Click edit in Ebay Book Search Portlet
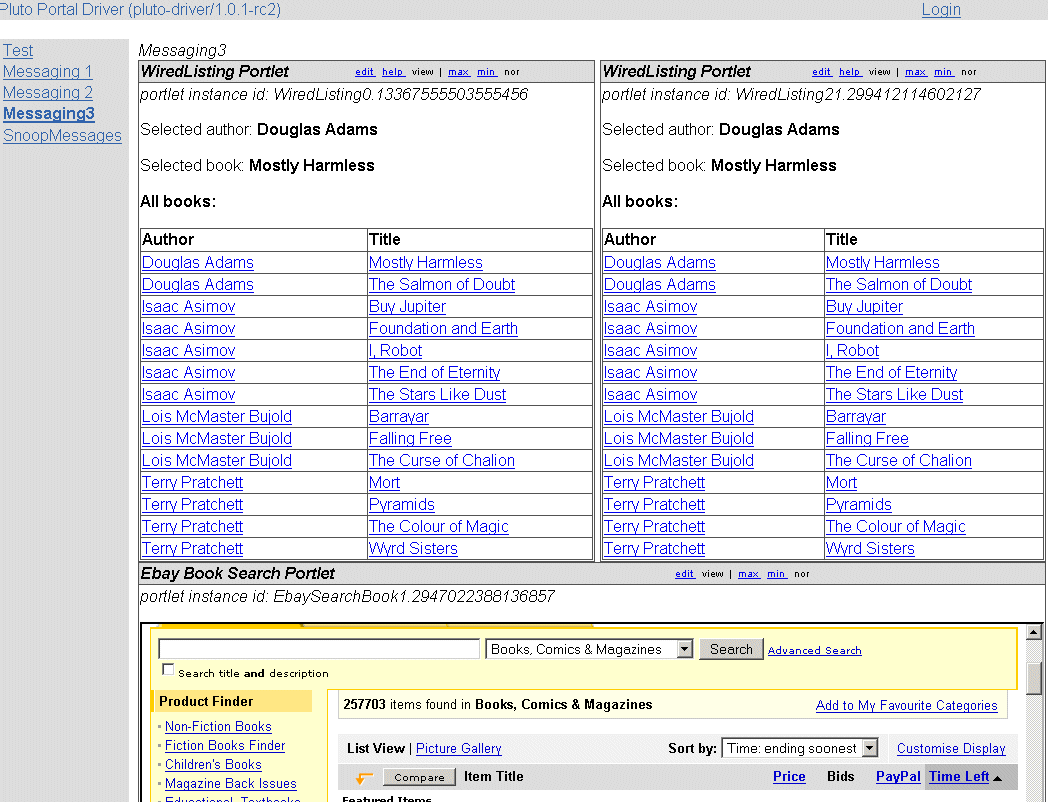Viewport: 1048px width, 802px height. click(x=684, y=573)
